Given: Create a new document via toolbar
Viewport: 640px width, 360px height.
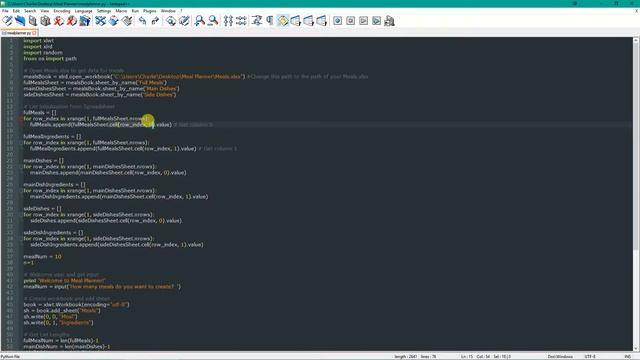Looking at the screenshot, I should click(x=7, y=20).
